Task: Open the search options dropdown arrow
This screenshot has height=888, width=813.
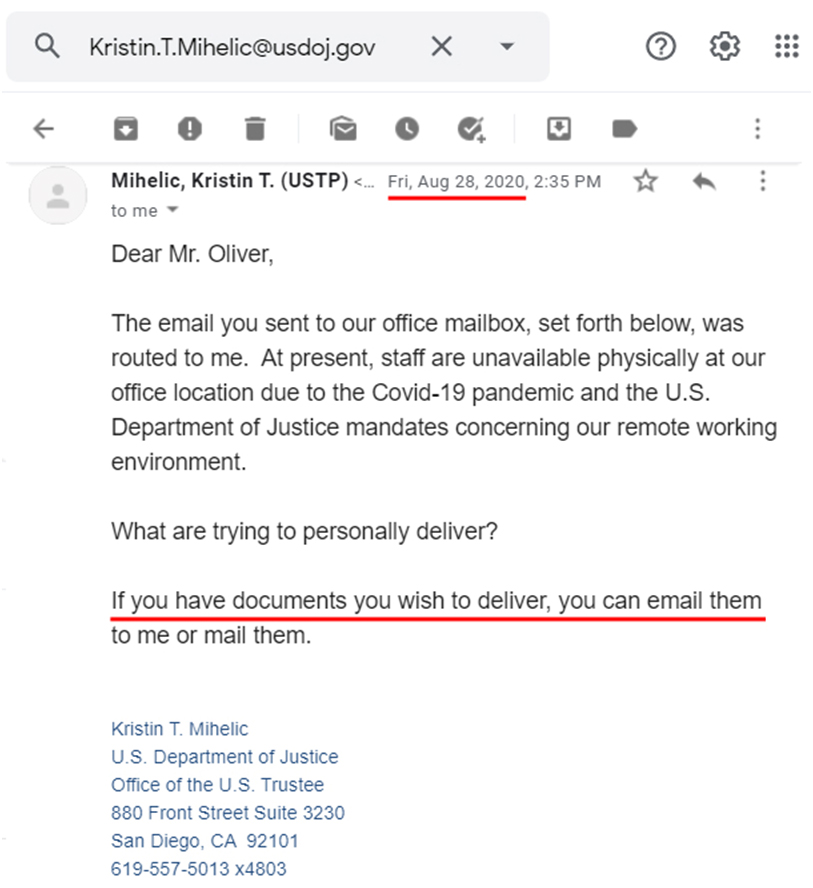Action: 507,46
